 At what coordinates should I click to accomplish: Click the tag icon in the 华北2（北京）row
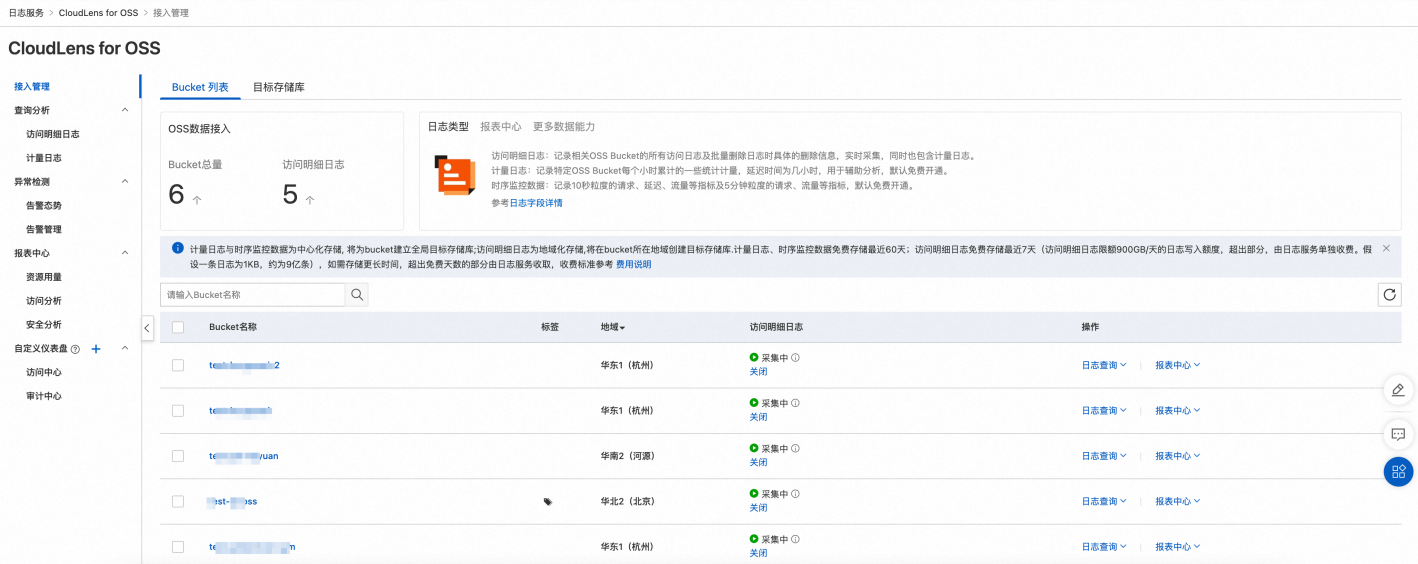click(x=548, y=501)
